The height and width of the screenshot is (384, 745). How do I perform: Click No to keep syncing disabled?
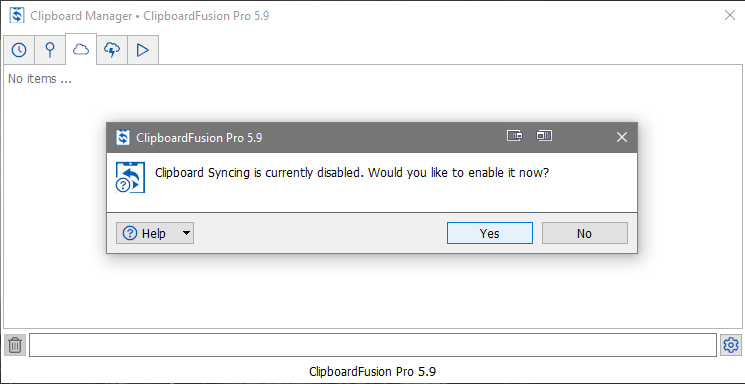tap(584, 233)
